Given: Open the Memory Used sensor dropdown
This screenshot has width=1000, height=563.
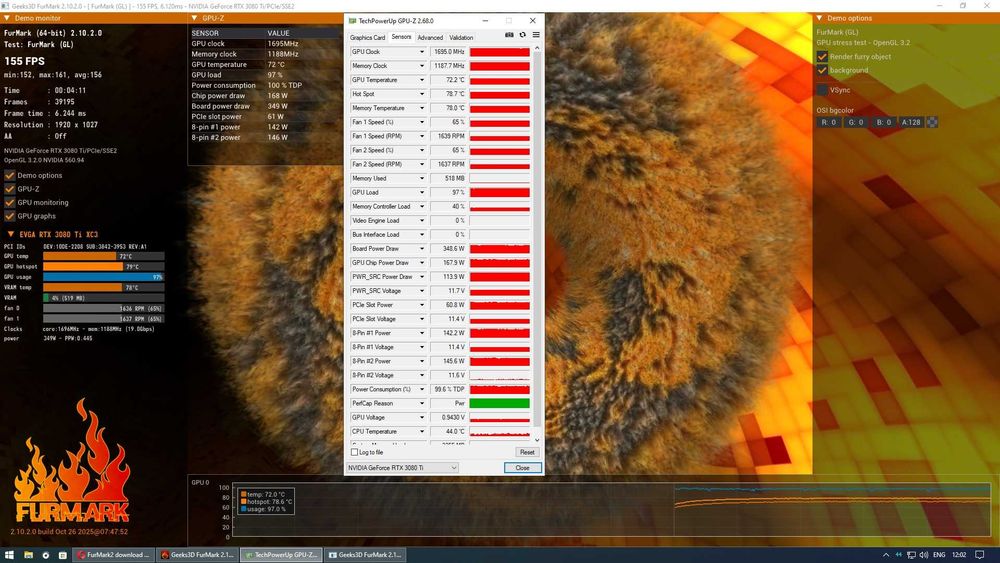Looking at the screenshot, I should [421, 178].
